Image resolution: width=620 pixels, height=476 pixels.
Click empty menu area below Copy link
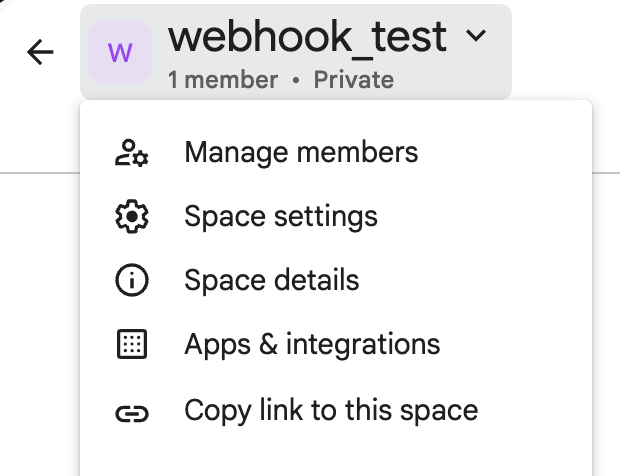[336, 459]
